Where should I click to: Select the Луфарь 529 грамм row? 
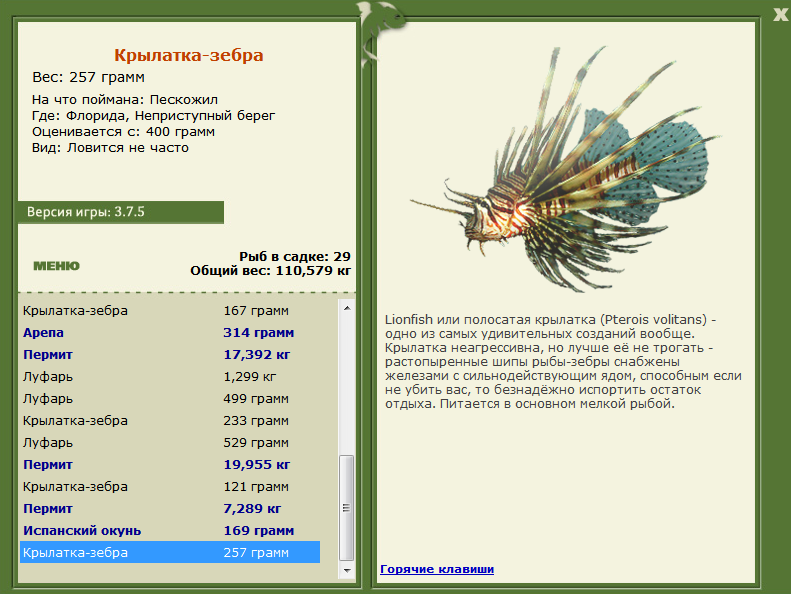170,443
